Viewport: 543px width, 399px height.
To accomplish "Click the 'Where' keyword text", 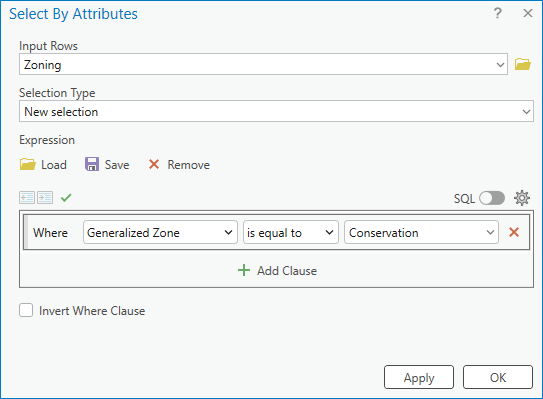I will pos(50,232).
